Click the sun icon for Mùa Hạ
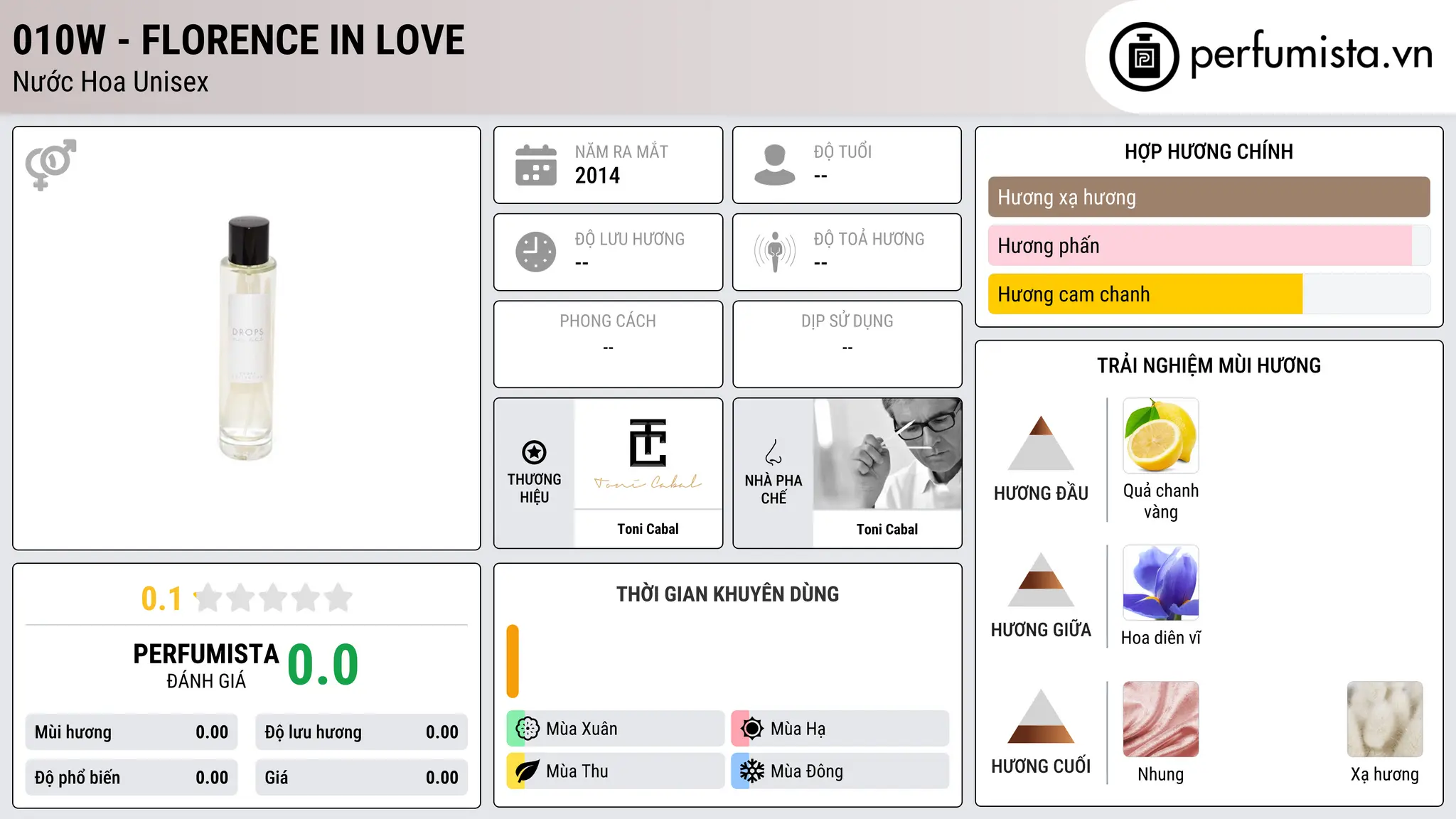 click(752, 729)
